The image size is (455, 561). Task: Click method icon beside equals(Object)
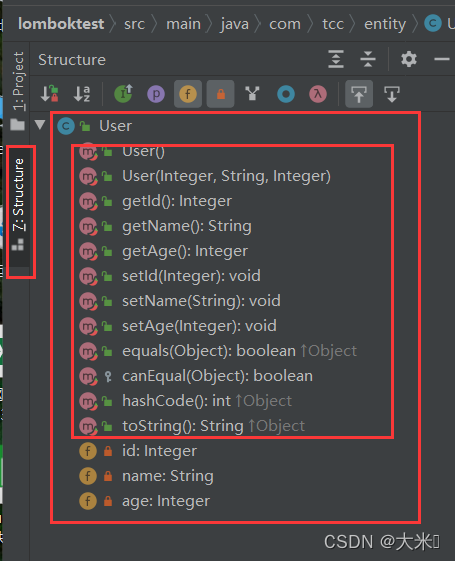[x=88, y=351]
